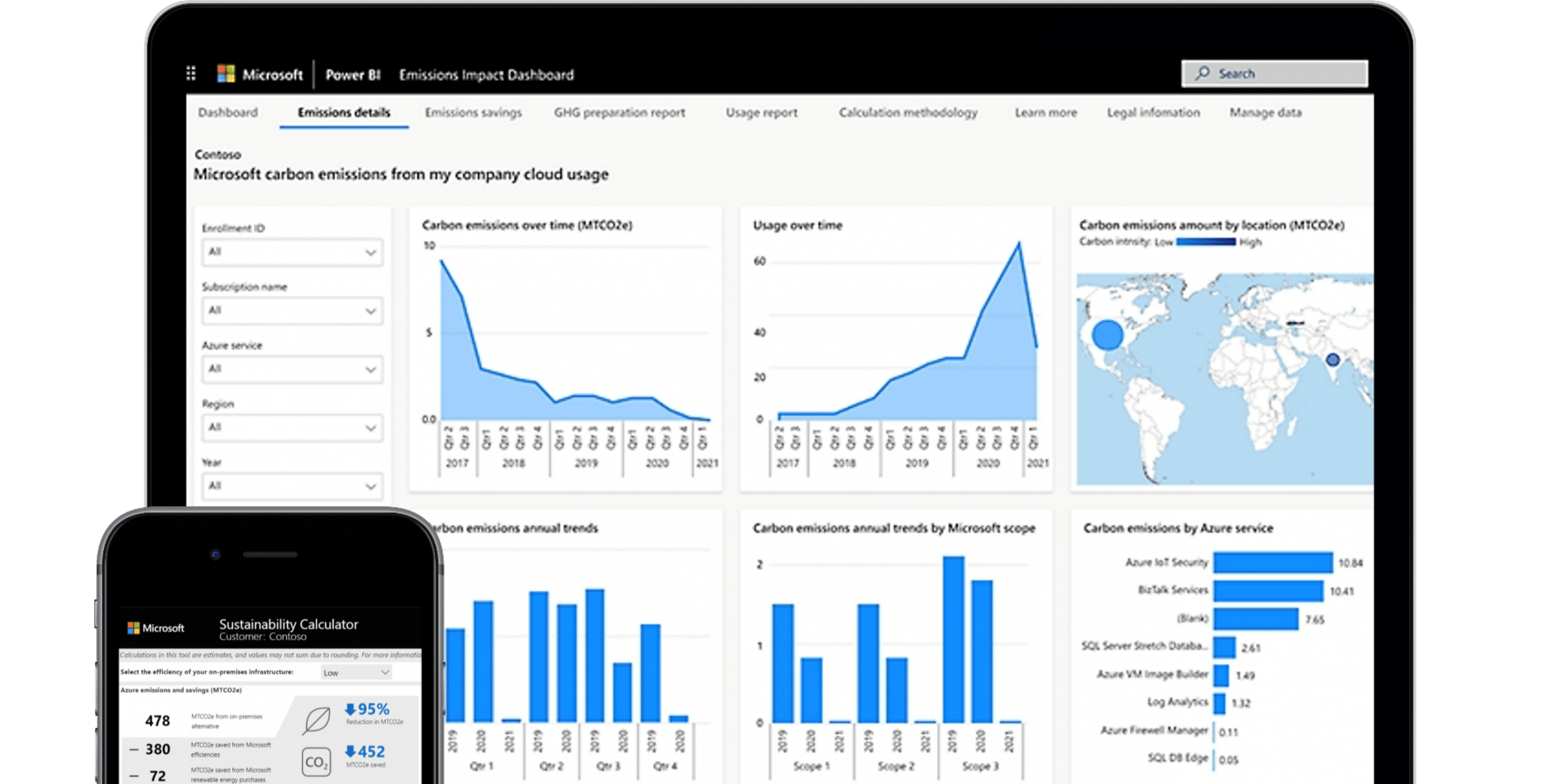Open the Manage data tab
Viewport: 1560px width, 784px height.
1265,113
